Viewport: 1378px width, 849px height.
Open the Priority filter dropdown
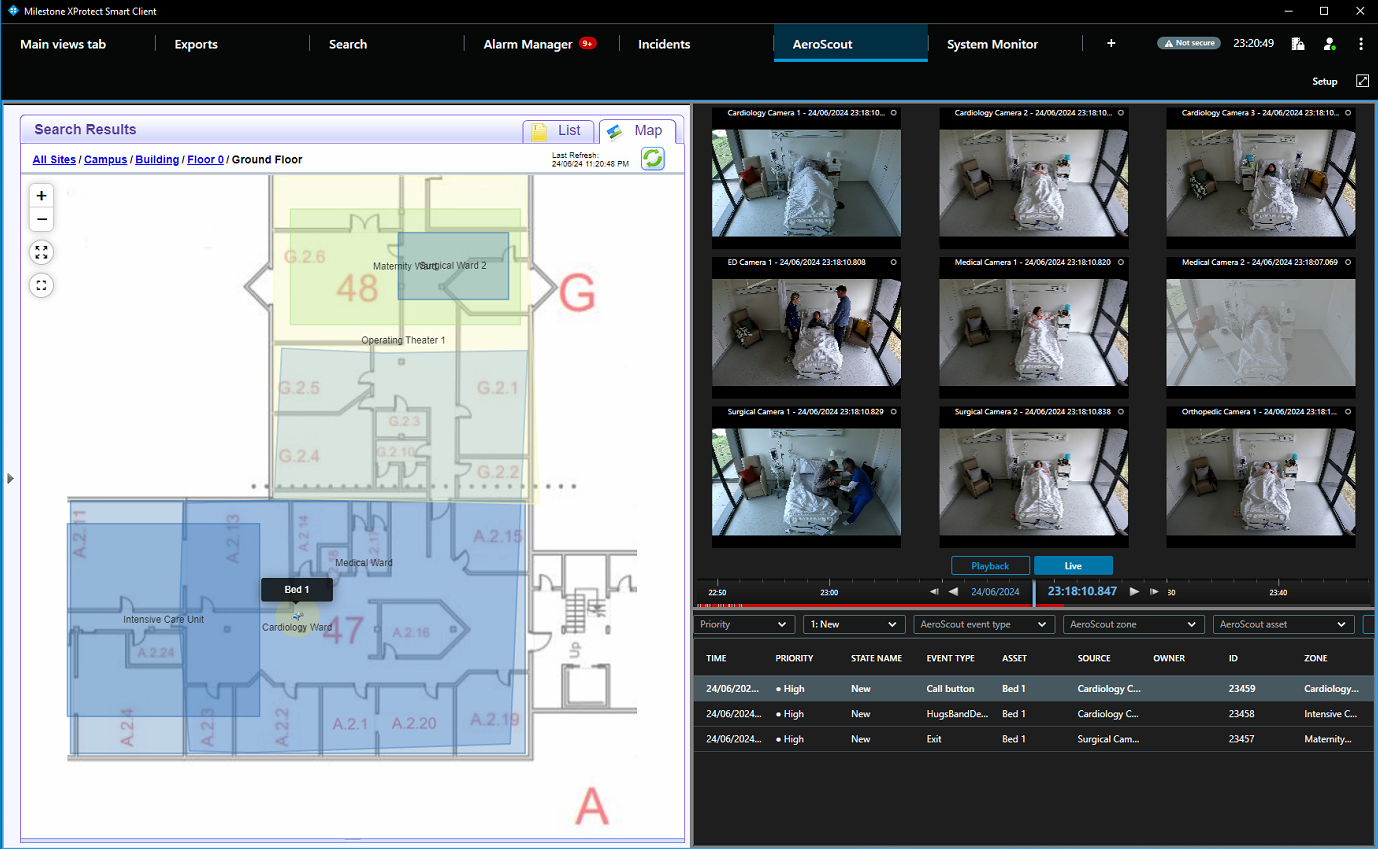pos(745,624)
